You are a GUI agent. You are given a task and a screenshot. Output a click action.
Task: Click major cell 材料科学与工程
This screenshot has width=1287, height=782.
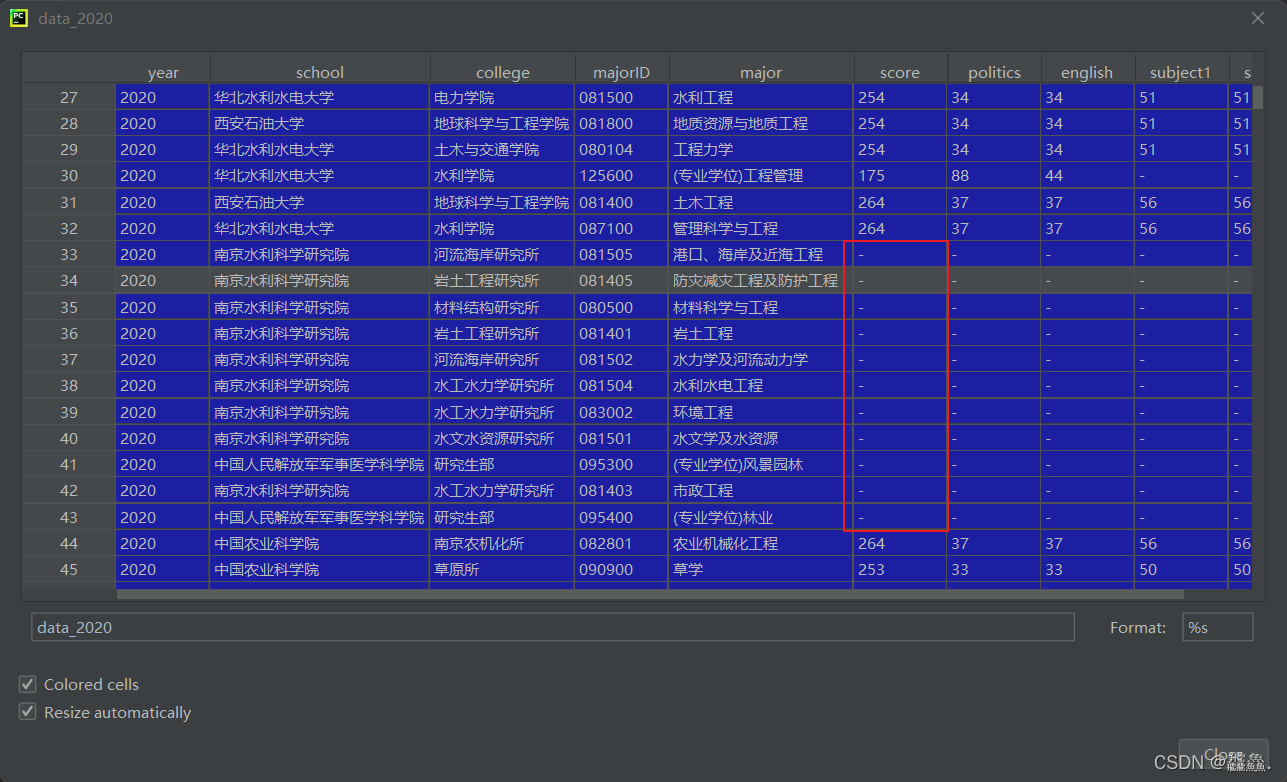pyautogui.click(x=761, y=307)
